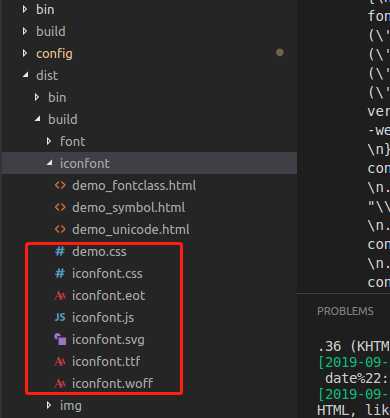Open iconfont.css file
Screen dimensions: 390x418
point(107,273)
